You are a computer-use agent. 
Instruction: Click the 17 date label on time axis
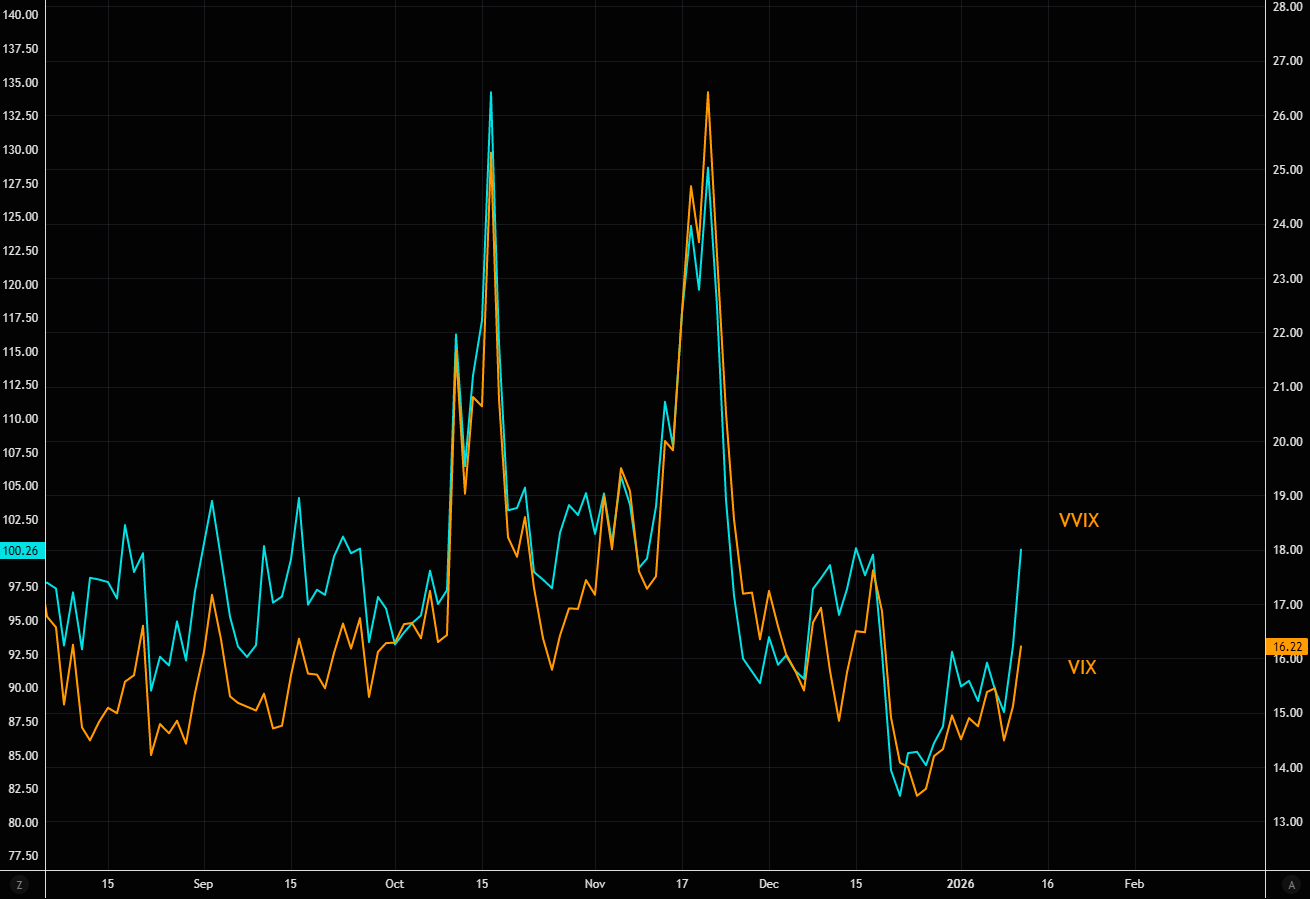tap(681, 884)
